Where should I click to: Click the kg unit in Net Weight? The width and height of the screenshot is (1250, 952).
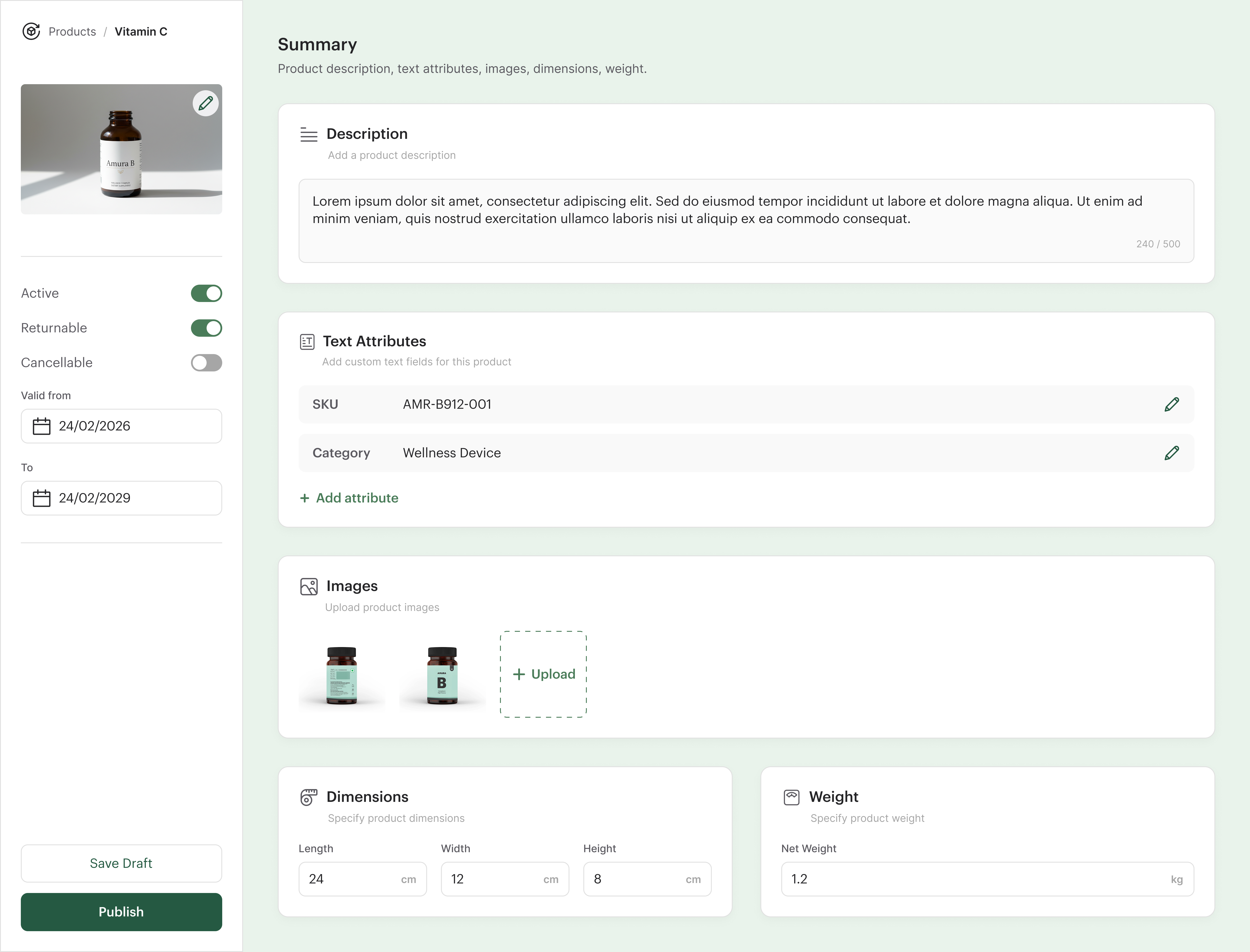pyautogui.click(x=1177, y=880)
